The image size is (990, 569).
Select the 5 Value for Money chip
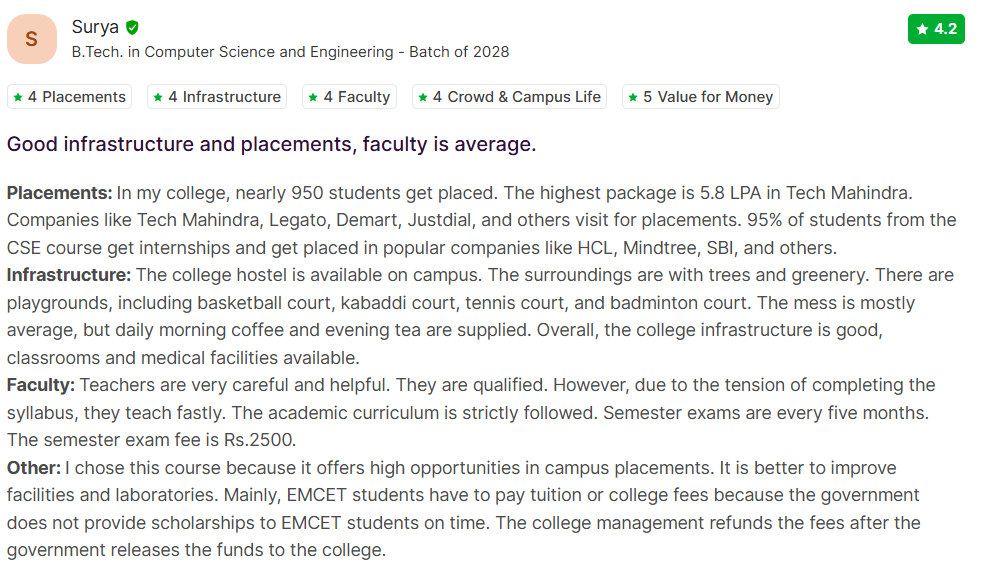(x=700, y=97)
